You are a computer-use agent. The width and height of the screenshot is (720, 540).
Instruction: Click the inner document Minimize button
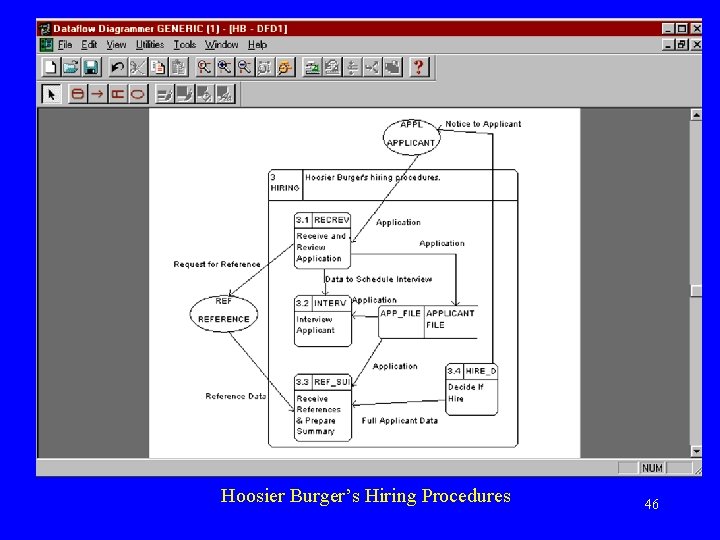(669, 45)
